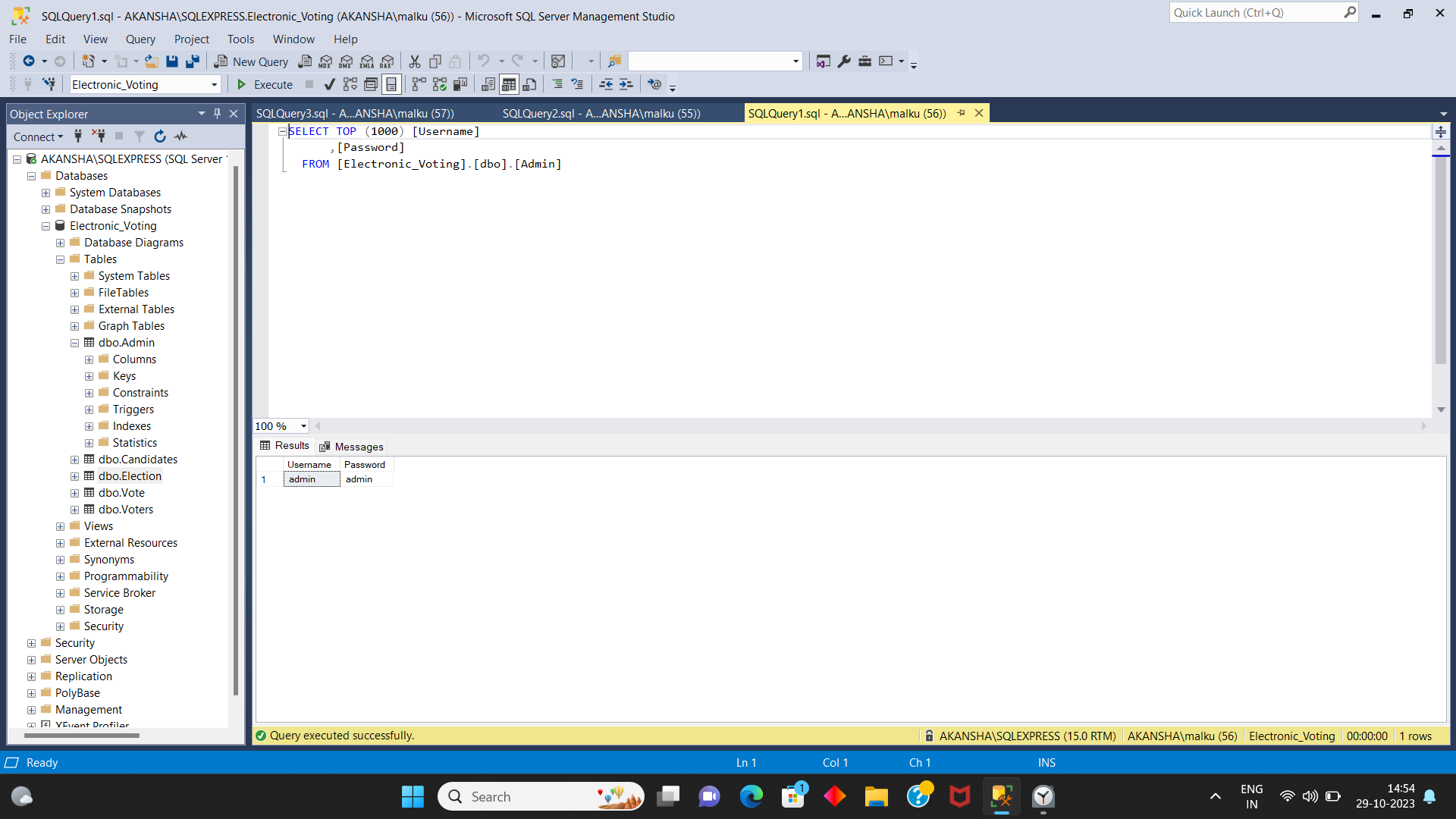The image size is (1456, 819).
Task: Toggle the collapse region next to SELECT
Action: [282, 130]
